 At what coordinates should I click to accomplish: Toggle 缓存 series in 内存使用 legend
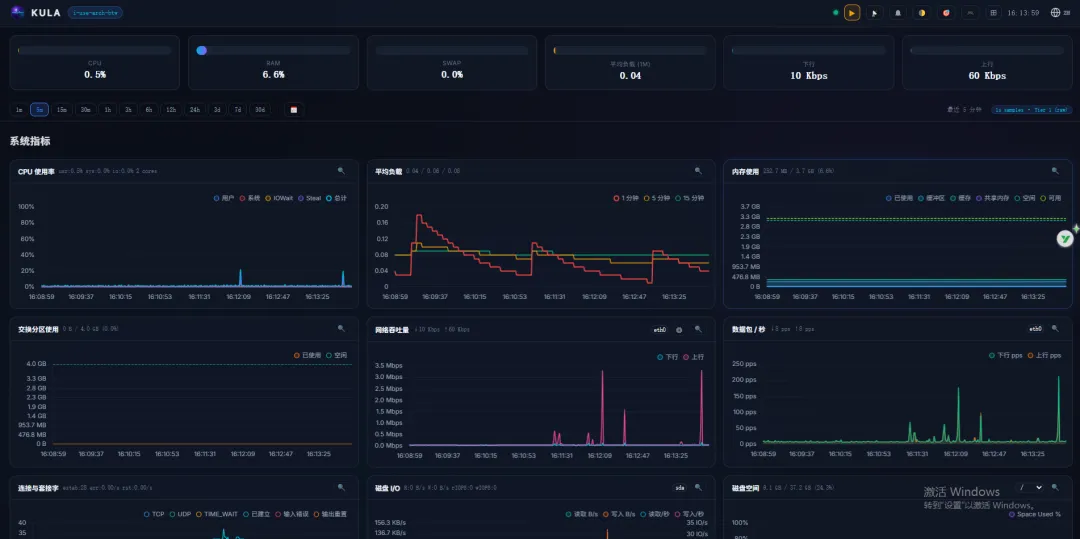961,198
